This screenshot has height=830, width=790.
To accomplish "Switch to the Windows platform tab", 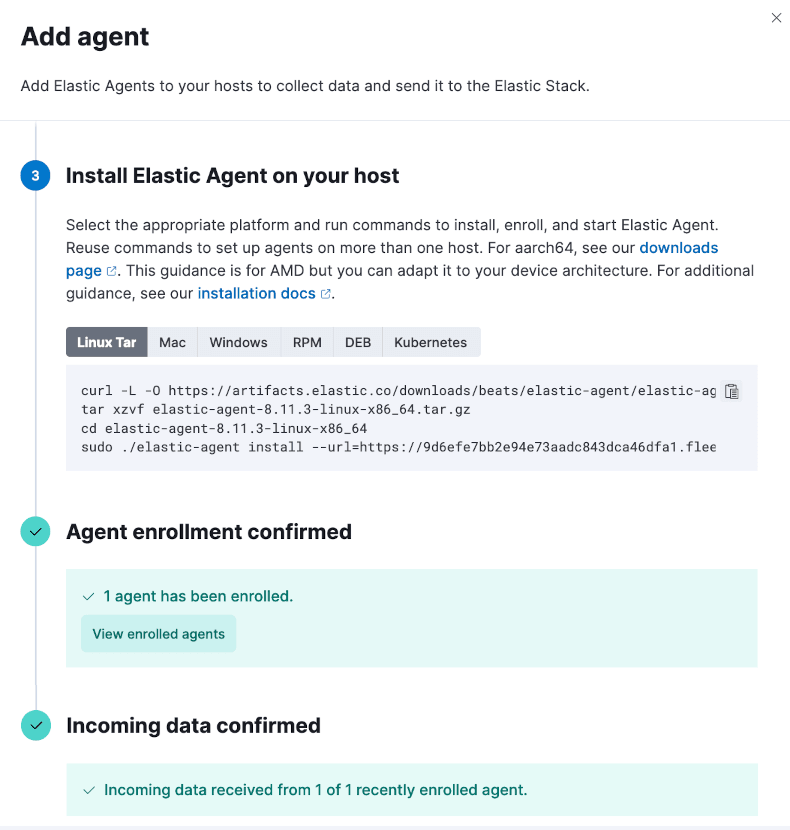I will click(x=238, y=342).
